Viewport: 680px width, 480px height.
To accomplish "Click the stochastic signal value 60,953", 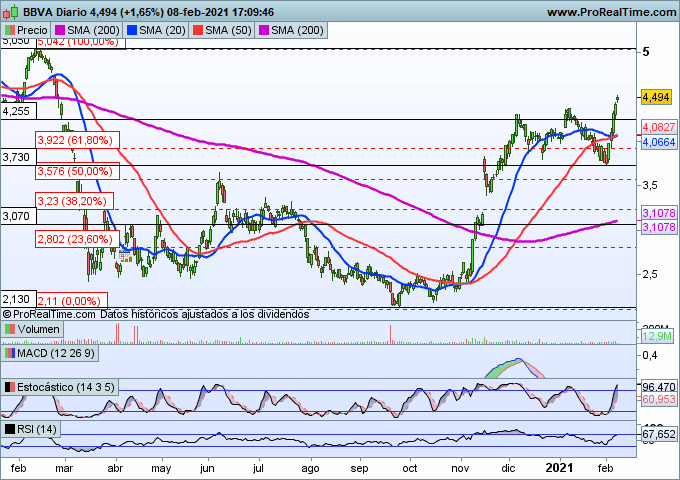I will coord(659,399).
